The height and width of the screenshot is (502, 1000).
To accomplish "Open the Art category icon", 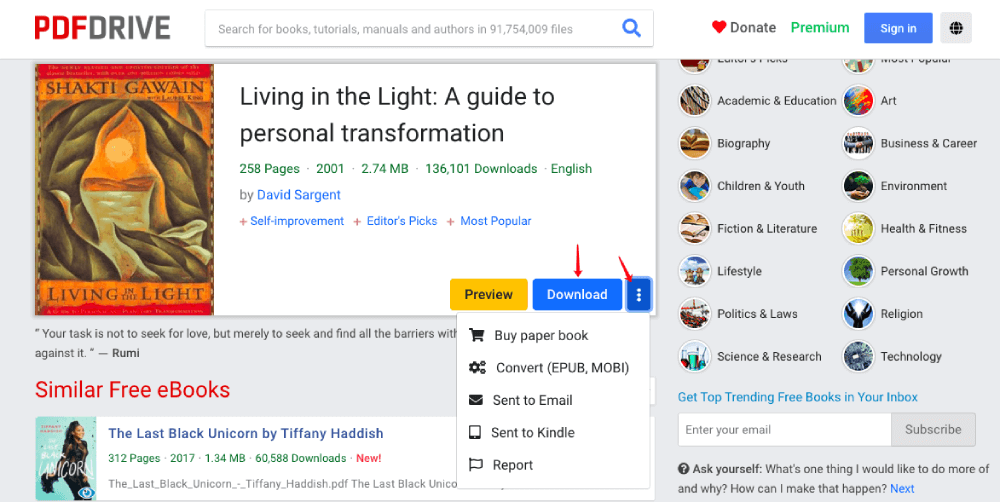I will tap(858, 101).
